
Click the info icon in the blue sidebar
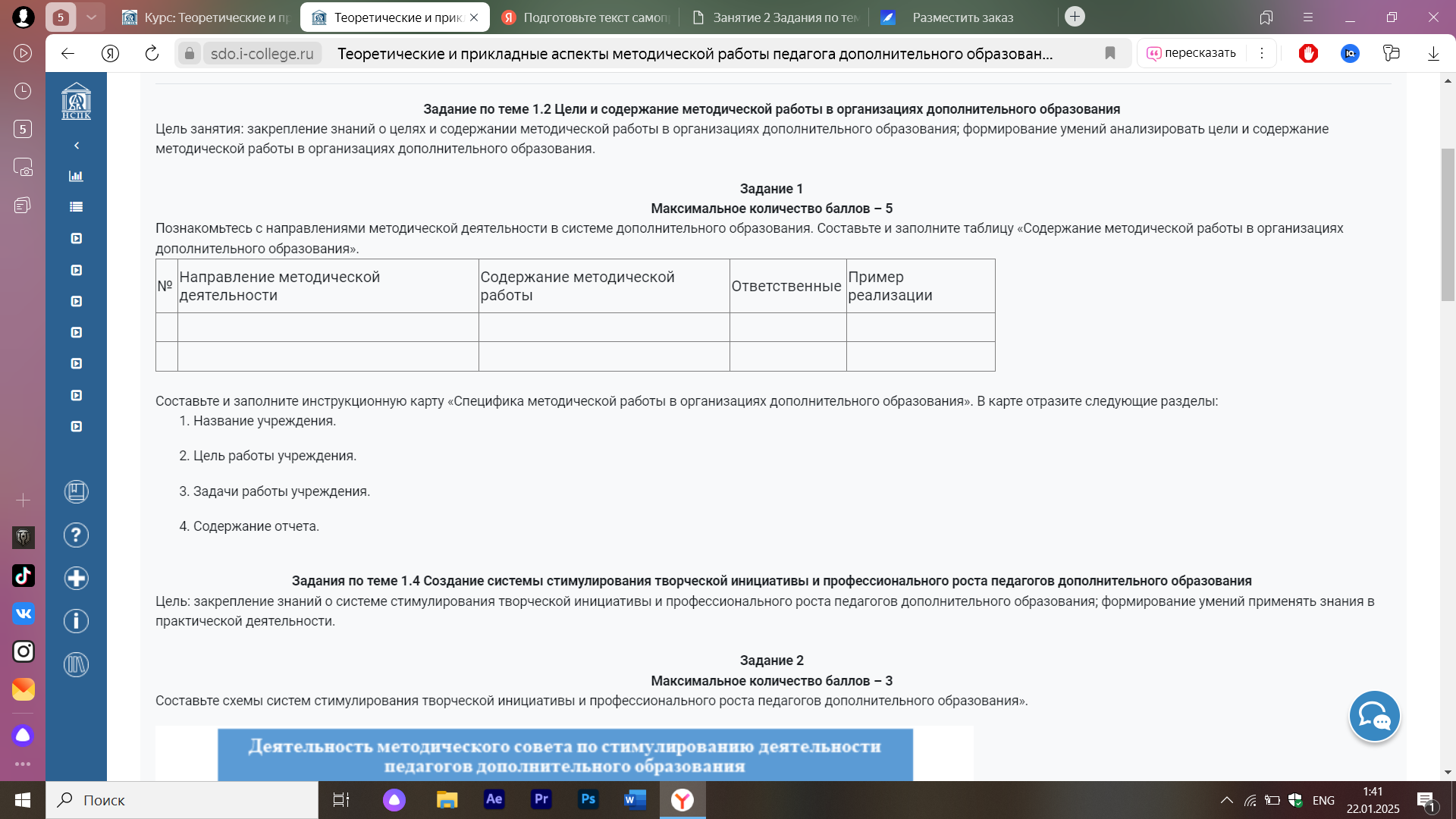pos(76,621)
